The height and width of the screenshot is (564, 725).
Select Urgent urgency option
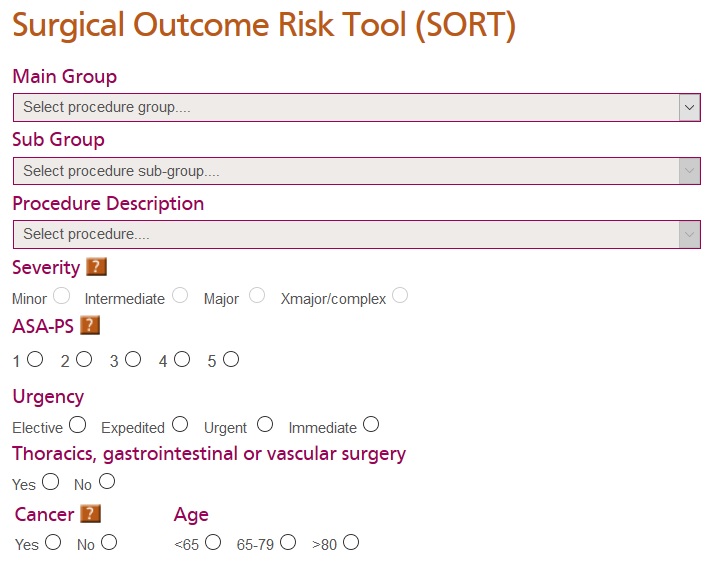(x=265, y=424)
